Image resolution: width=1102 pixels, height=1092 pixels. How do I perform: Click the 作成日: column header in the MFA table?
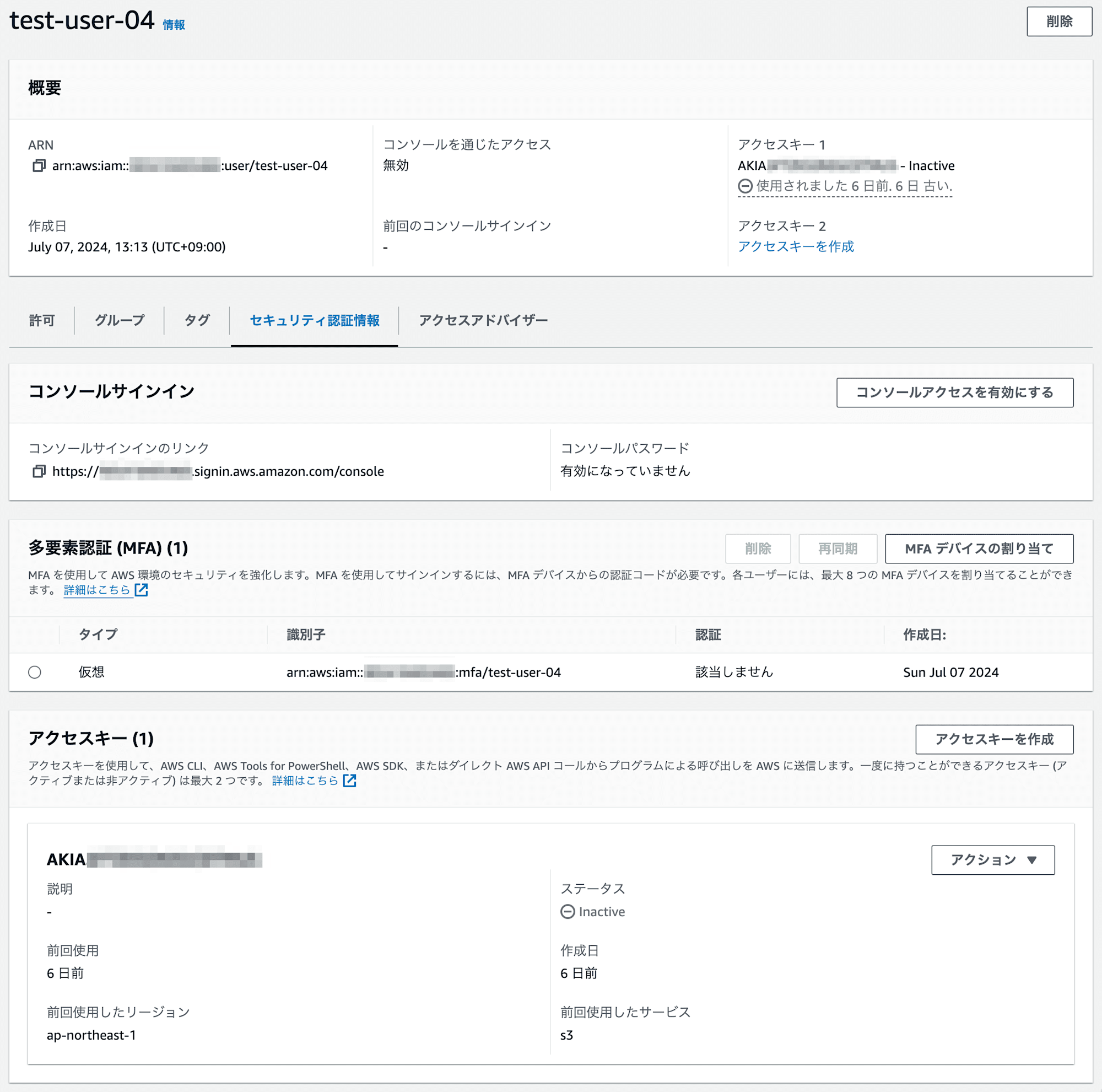924,634
